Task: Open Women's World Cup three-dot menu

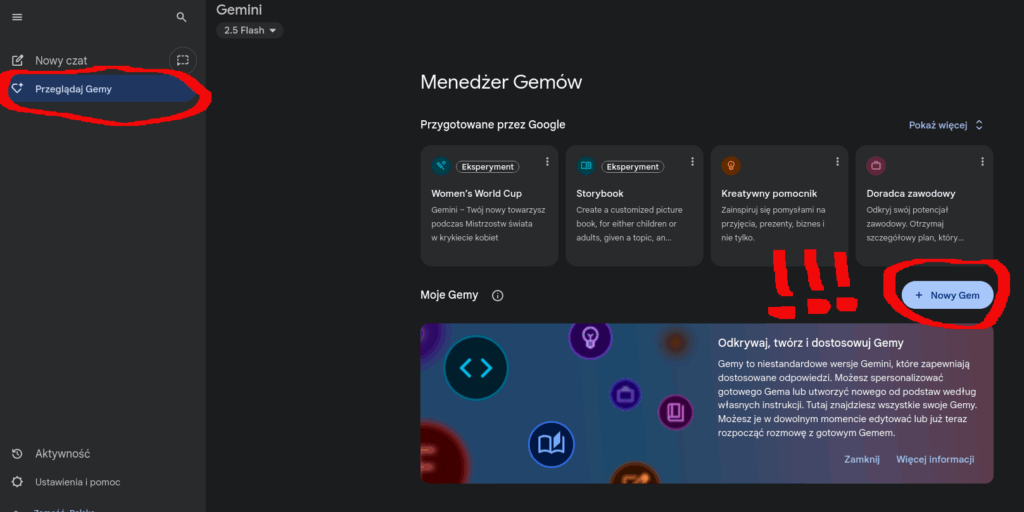Action: point(547,162)
